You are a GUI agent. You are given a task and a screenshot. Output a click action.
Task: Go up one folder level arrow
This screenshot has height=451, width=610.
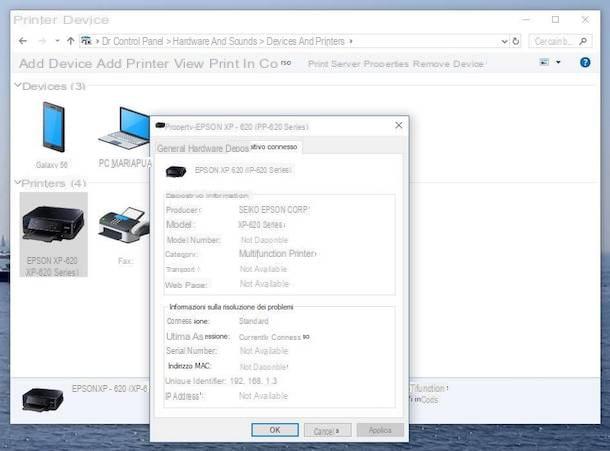[x=70, y=41]
